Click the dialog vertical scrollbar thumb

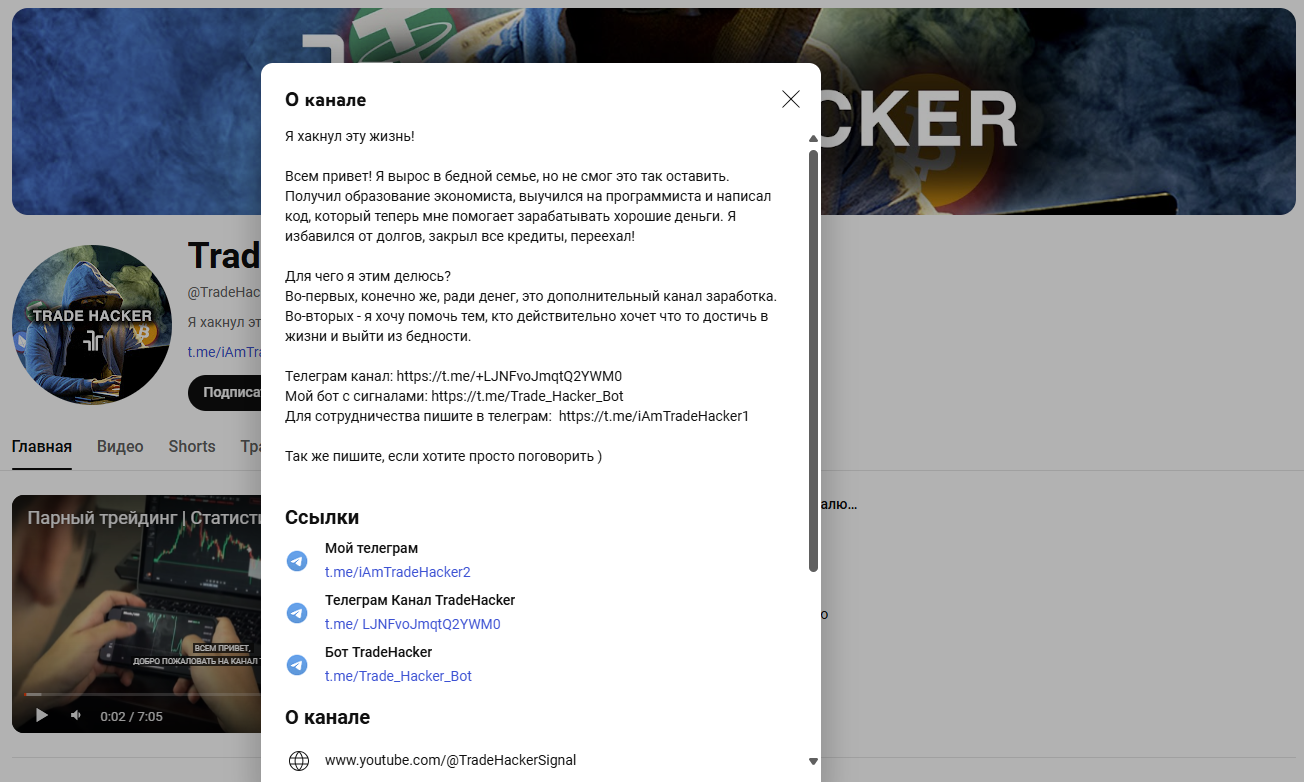tap(813, 360)
